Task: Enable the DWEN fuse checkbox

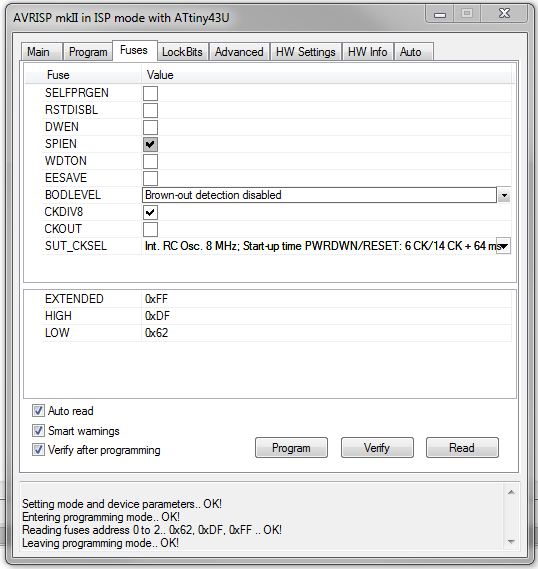Action: (x=150, y=127)
